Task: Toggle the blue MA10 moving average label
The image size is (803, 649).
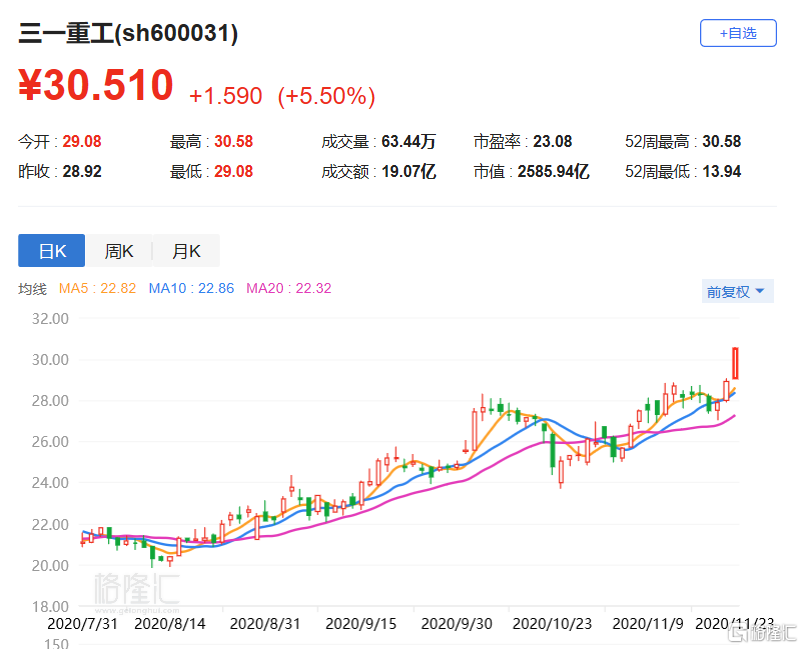Action: (191, 289)
